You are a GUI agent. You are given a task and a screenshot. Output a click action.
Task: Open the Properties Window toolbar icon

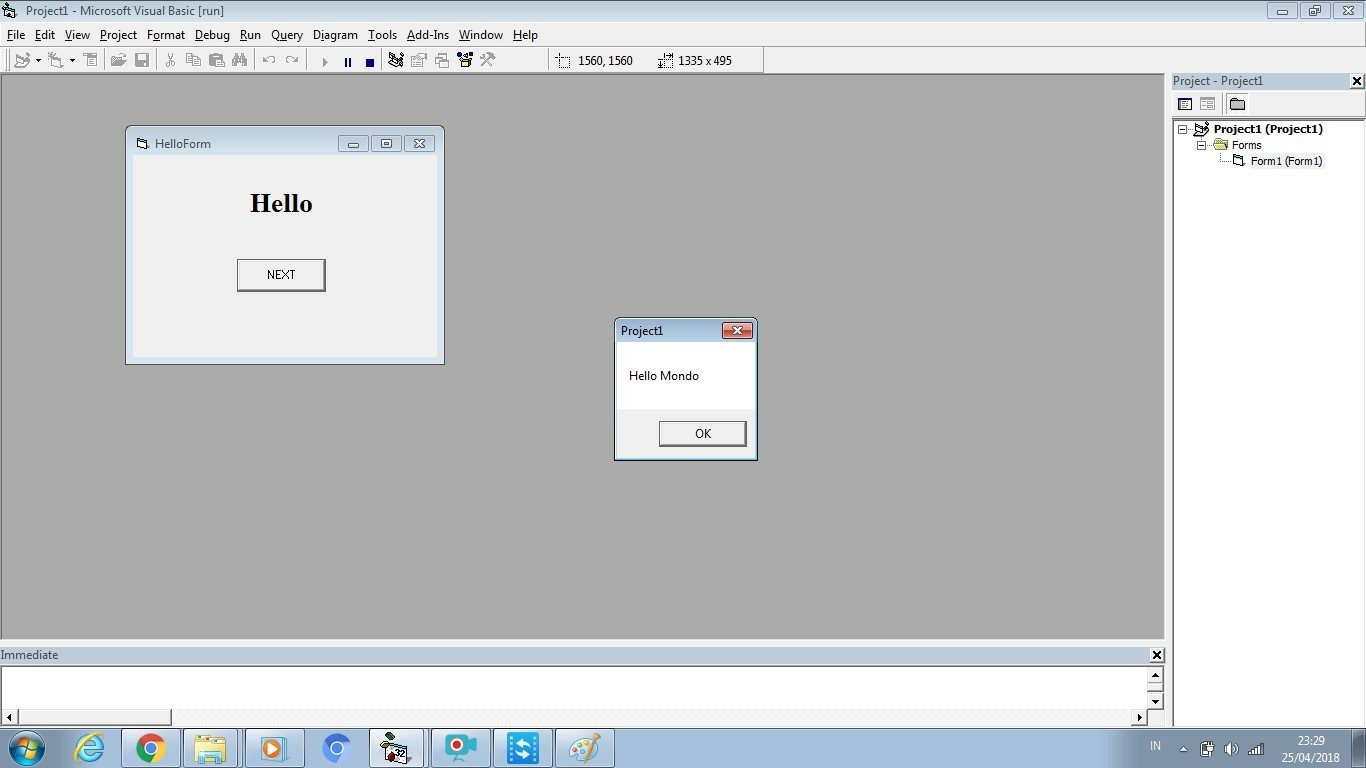click(418, 61)
